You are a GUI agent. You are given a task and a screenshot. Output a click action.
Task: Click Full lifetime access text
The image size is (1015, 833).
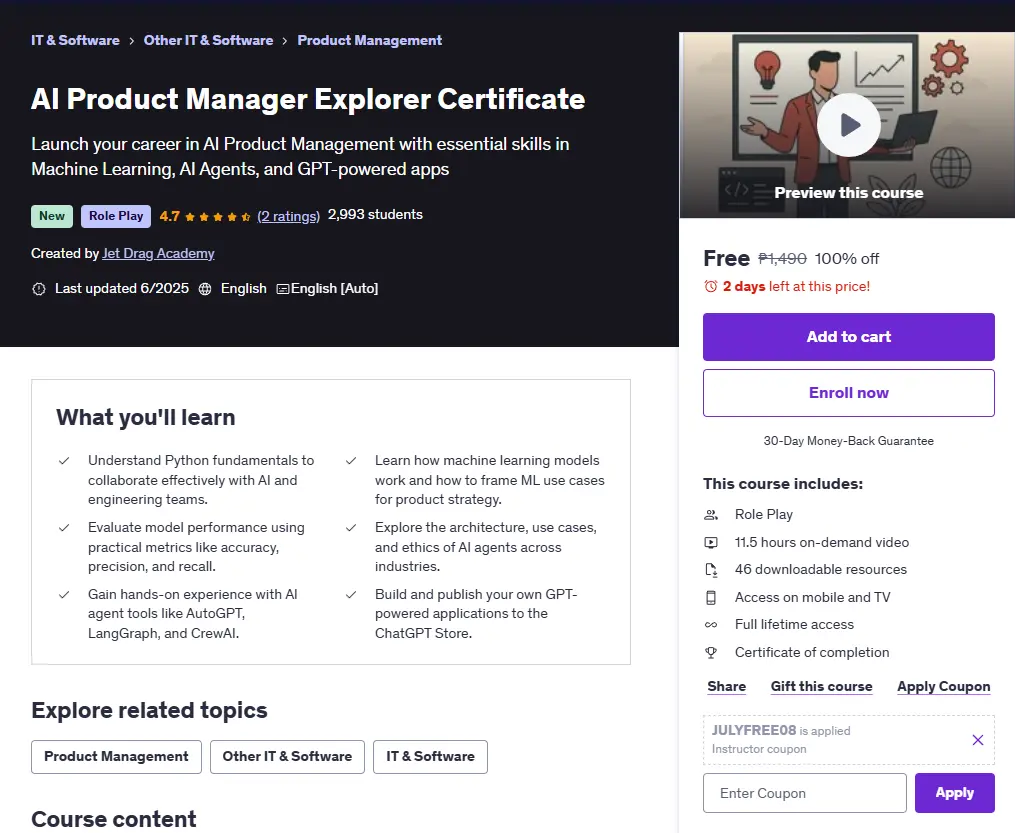click(794, 625)
